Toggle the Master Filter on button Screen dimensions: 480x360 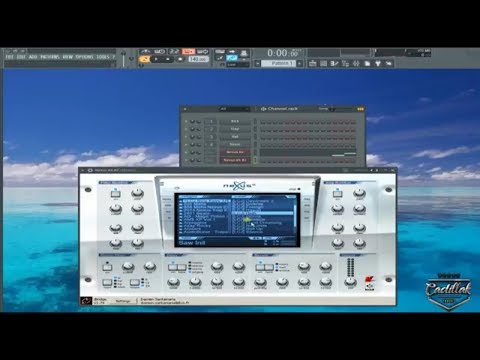point(107,267)
